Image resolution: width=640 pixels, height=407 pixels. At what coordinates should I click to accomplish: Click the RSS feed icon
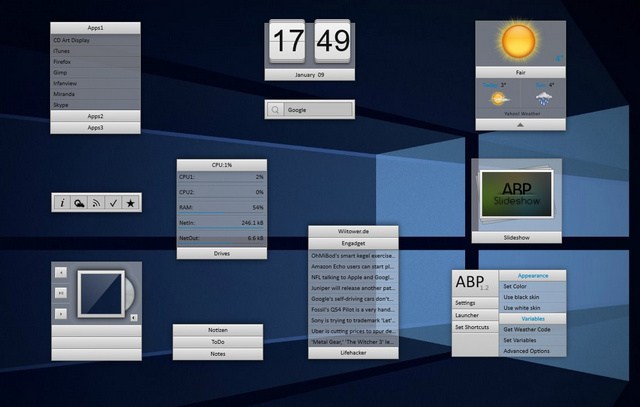96,203
